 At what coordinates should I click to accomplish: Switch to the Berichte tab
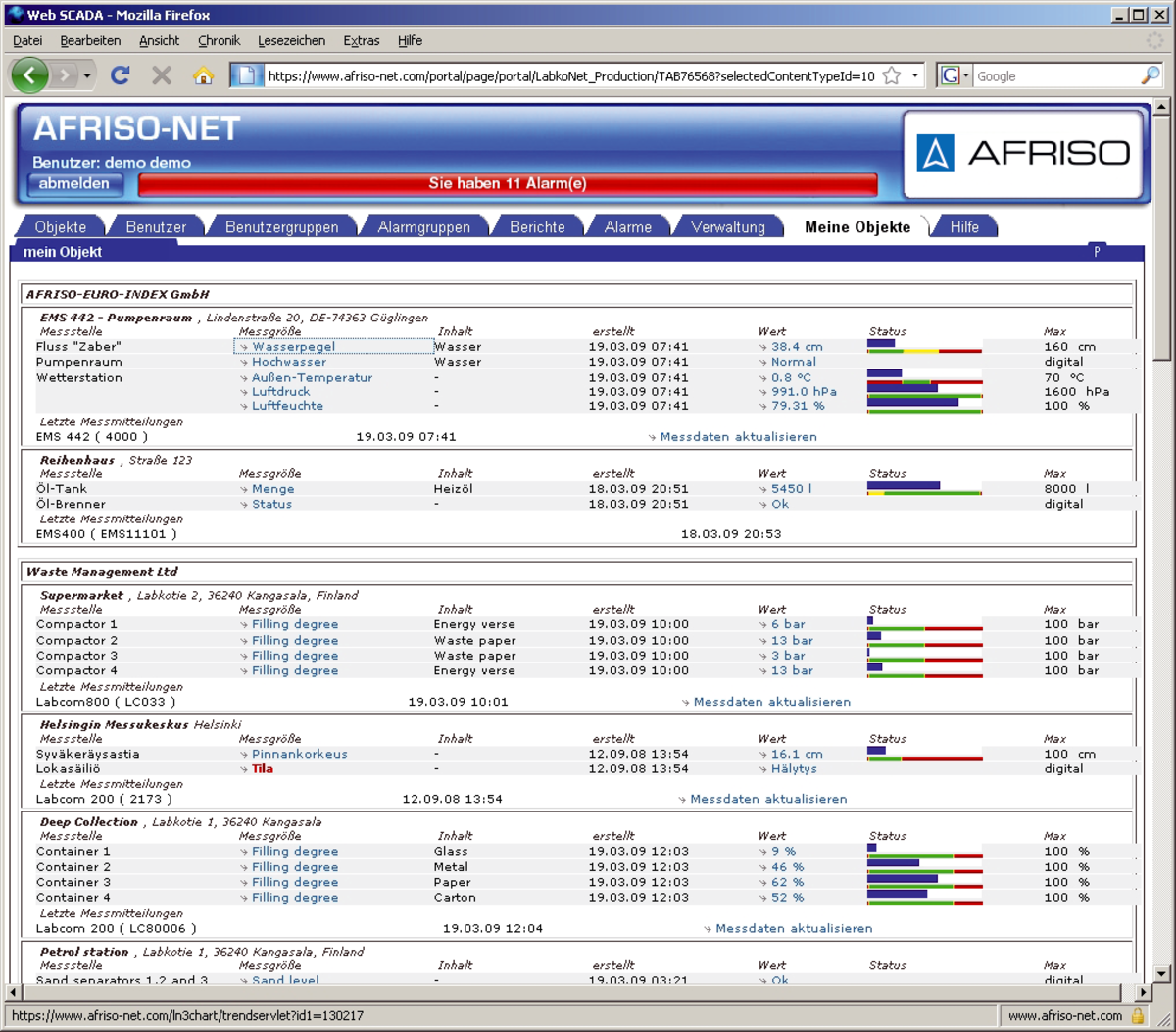(x=537, y=227)
